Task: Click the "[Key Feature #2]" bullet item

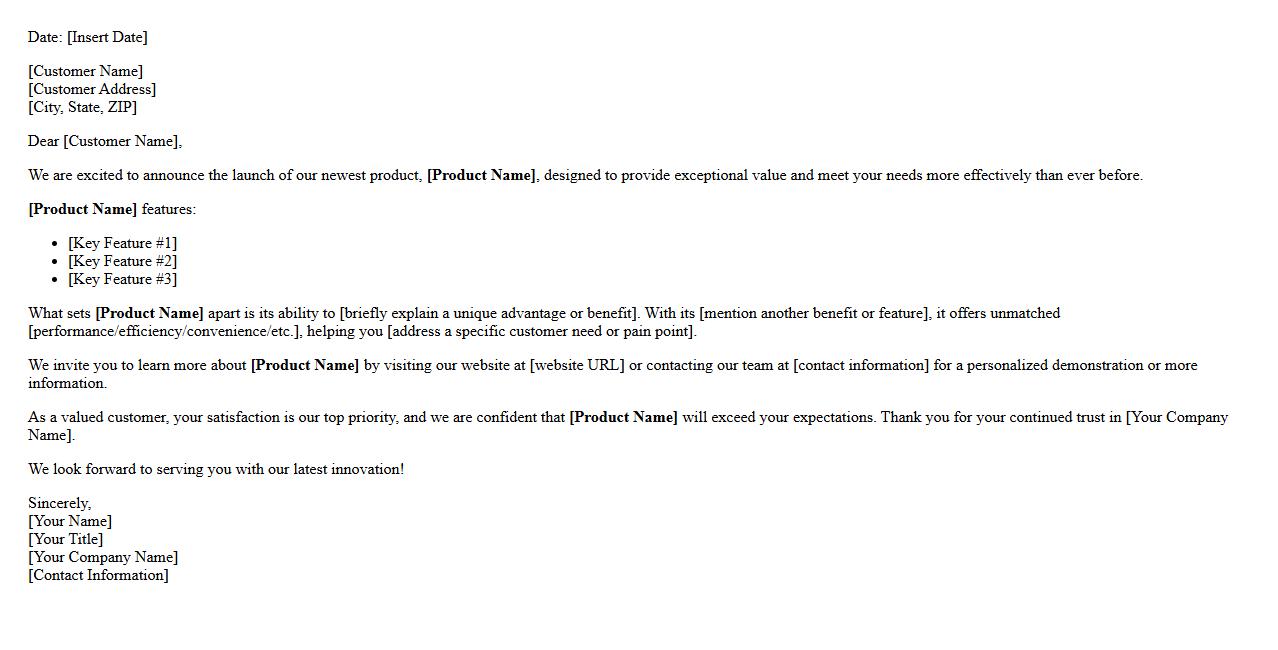Action: [122, 261]
